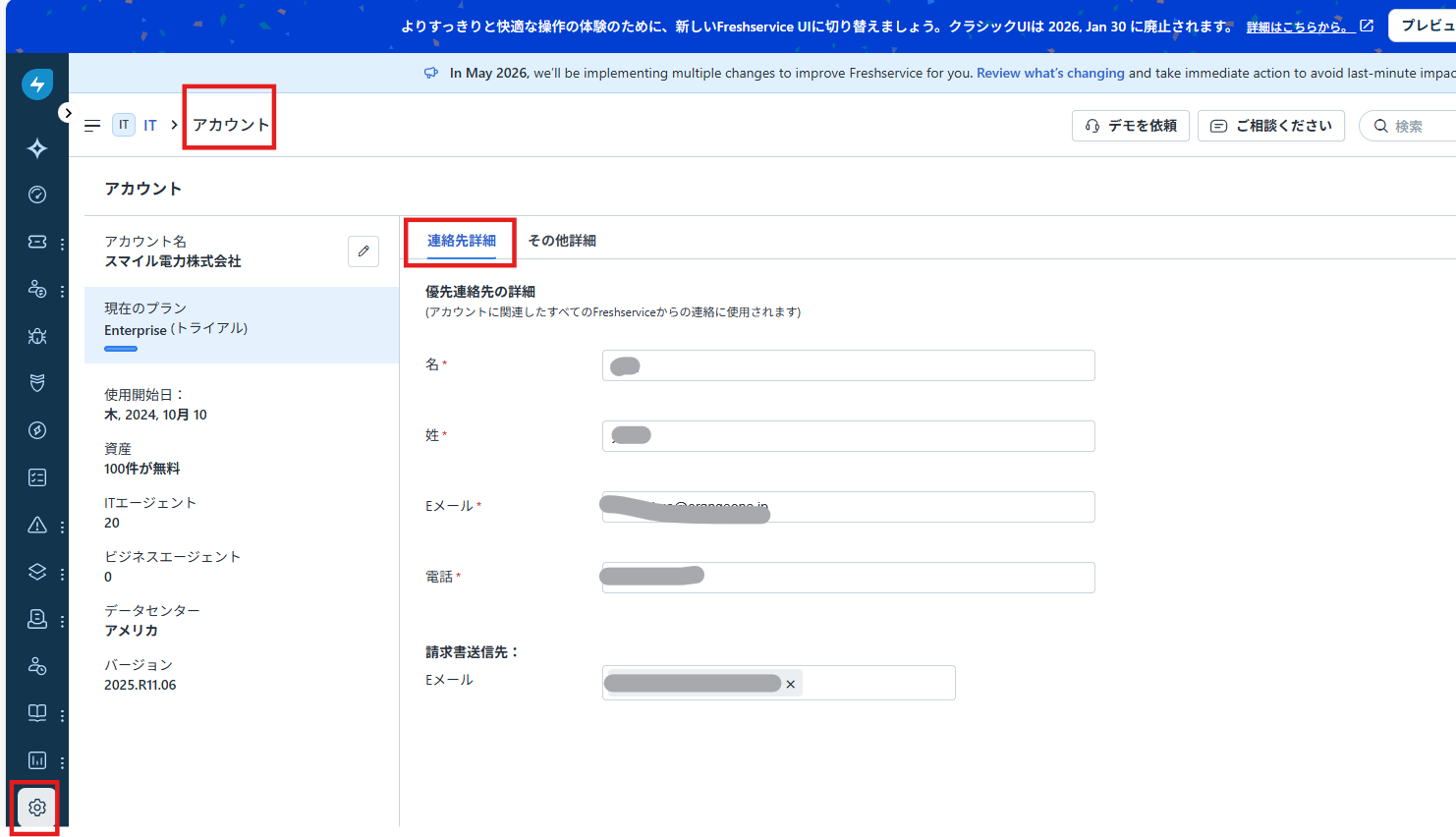
Task: Open the three-dot menu beside Reports icon
Action: click(x=62, y=762)
